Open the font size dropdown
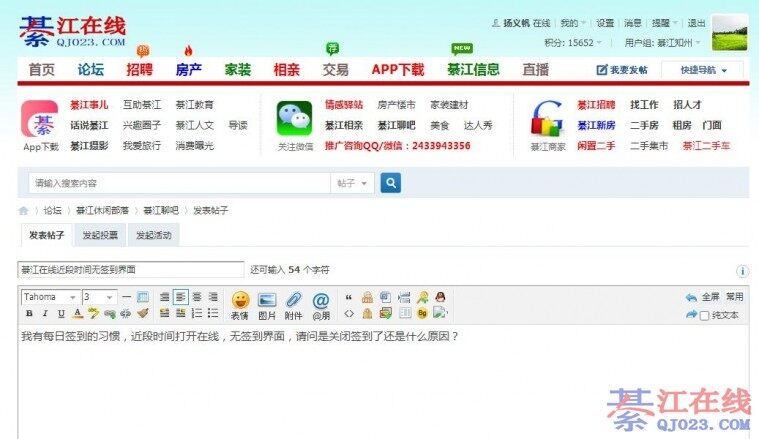Screen dimensions: 759x439 pyautogui.click(x=99, y=297)
